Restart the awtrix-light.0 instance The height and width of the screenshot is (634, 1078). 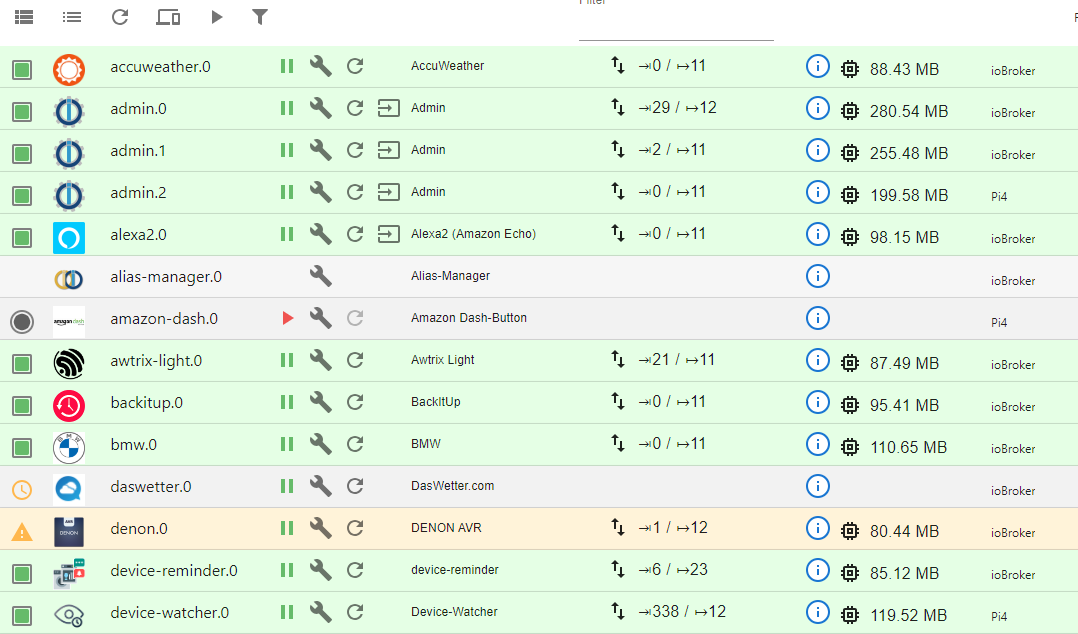click(355, 360)
